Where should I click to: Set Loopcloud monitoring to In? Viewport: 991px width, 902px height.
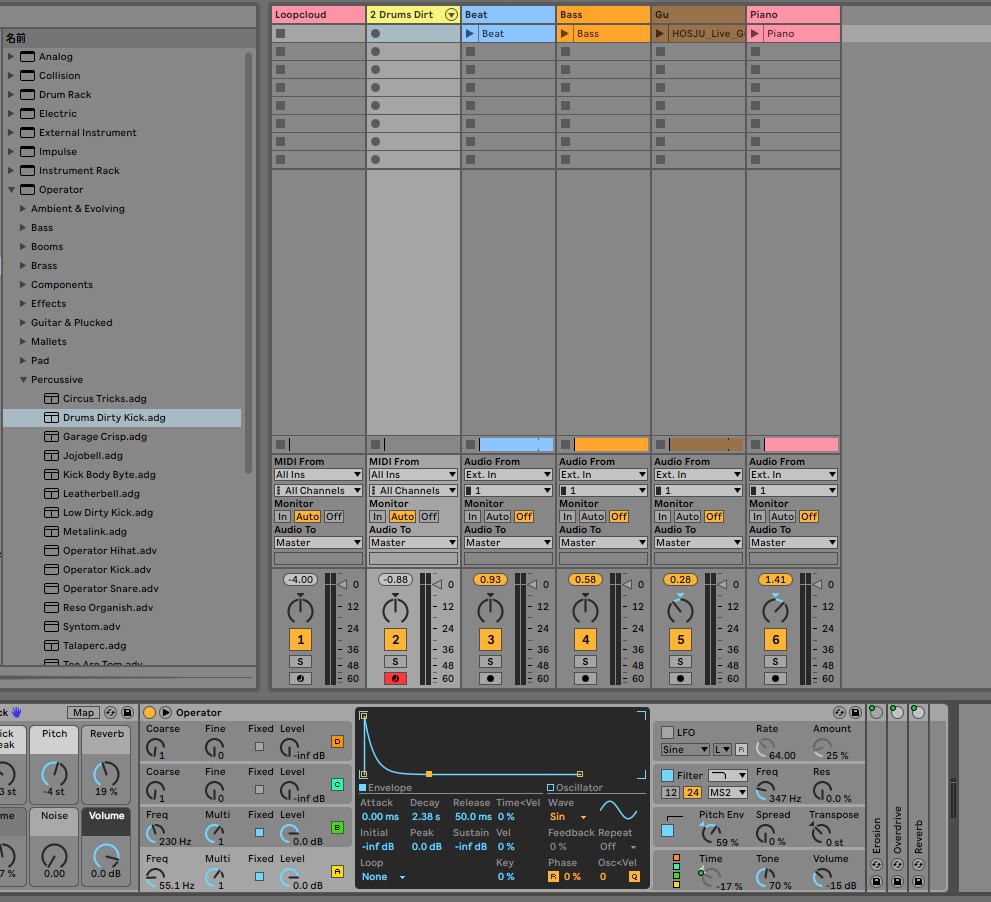tap(282, 516)
